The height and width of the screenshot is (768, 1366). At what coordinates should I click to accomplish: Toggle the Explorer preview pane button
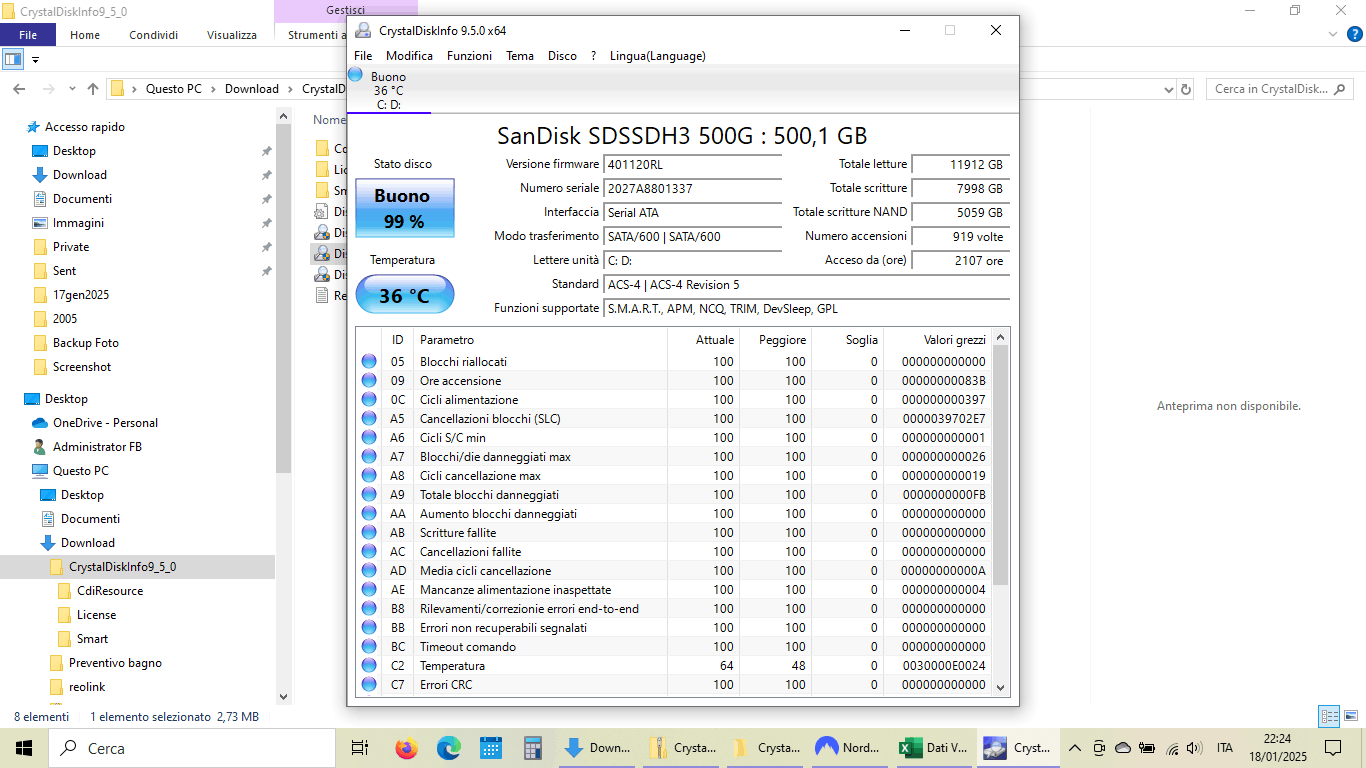(x=12, y=59)
